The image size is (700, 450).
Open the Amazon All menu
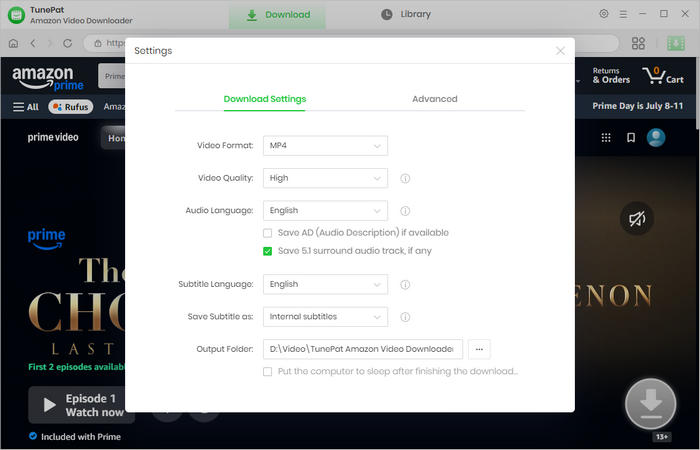click(x=26, y=107)
